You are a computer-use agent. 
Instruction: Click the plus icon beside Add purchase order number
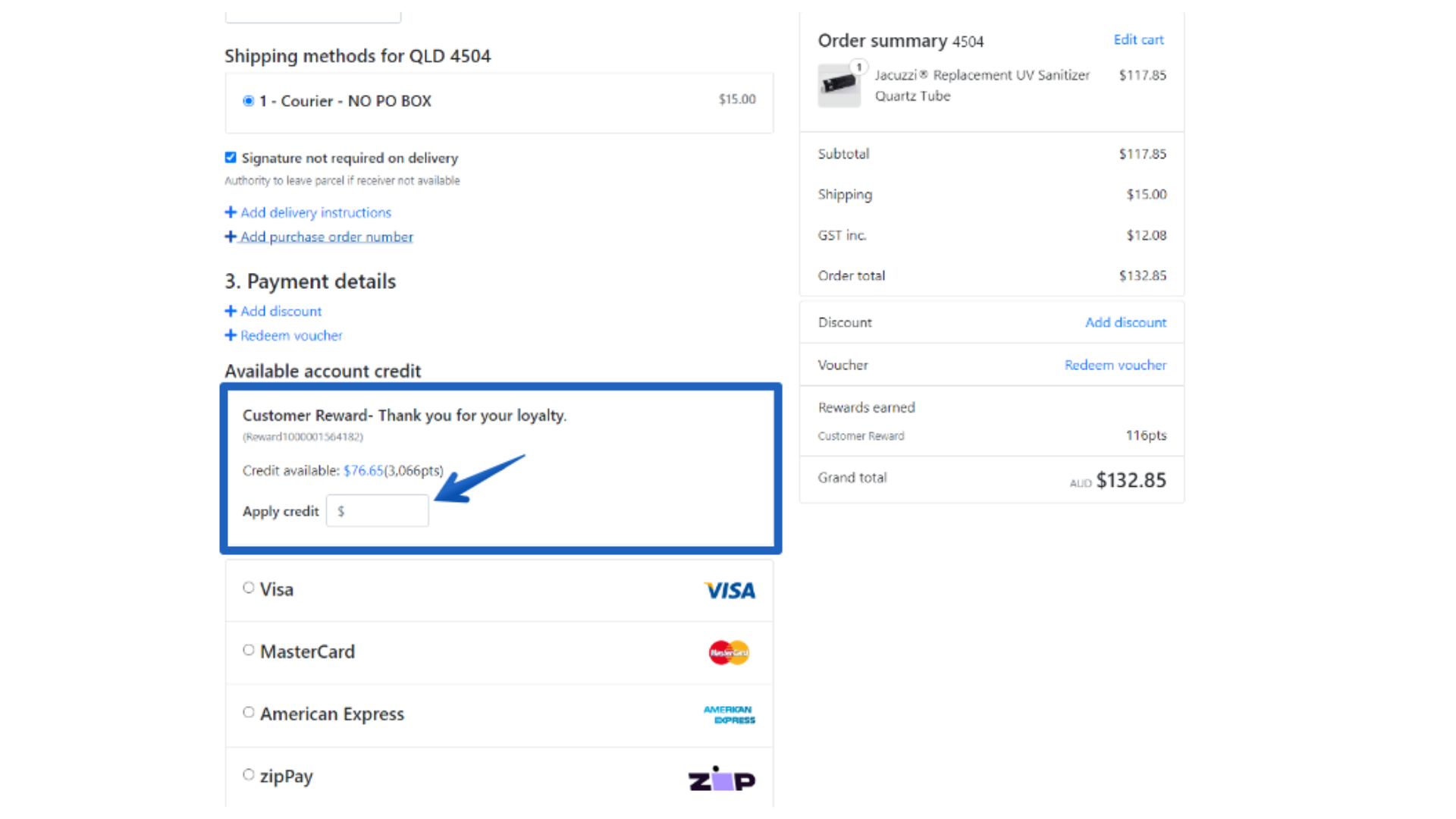(x=231, y=237)
